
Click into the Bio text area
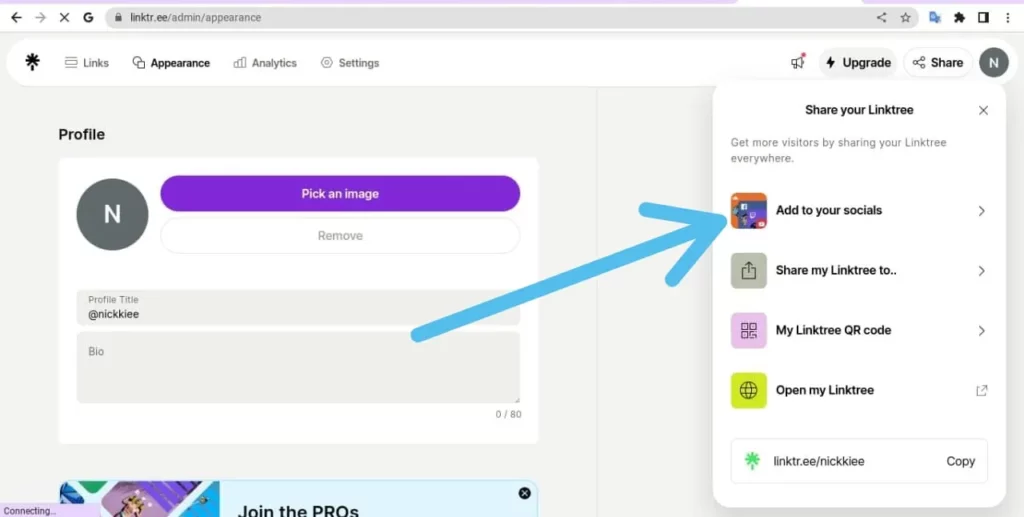point(298,367)
